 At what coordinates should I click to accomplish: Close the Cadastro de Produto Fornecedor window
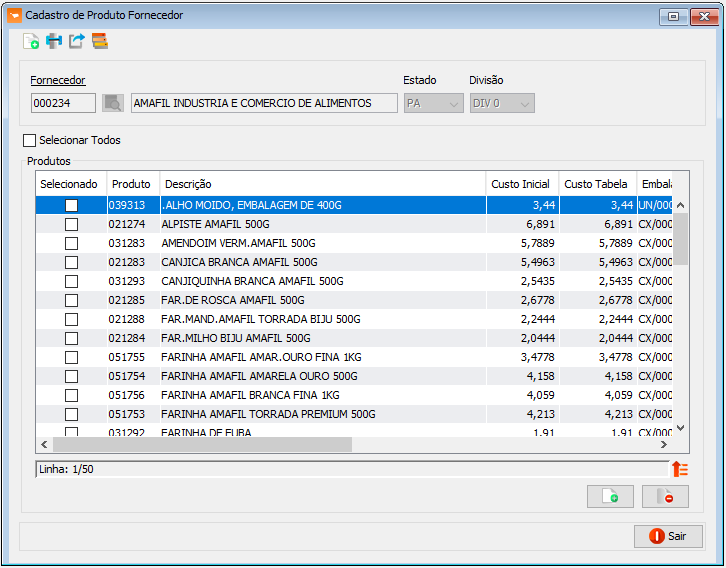704,17
